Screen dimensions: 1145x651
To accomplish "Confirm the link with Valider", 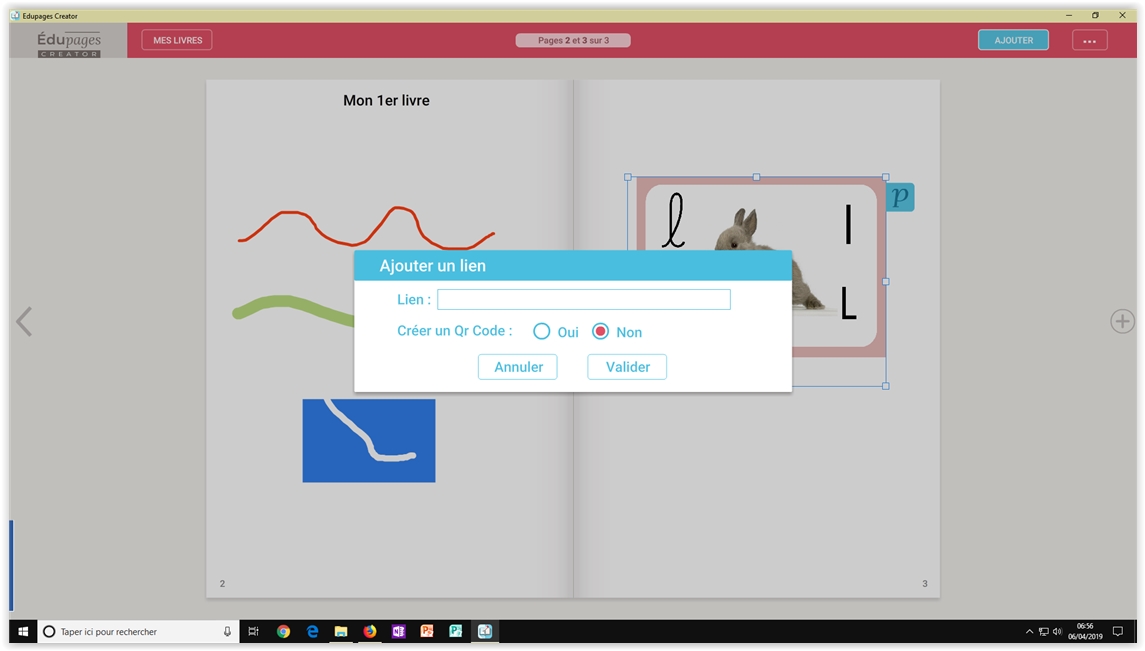I will [627, 367].
